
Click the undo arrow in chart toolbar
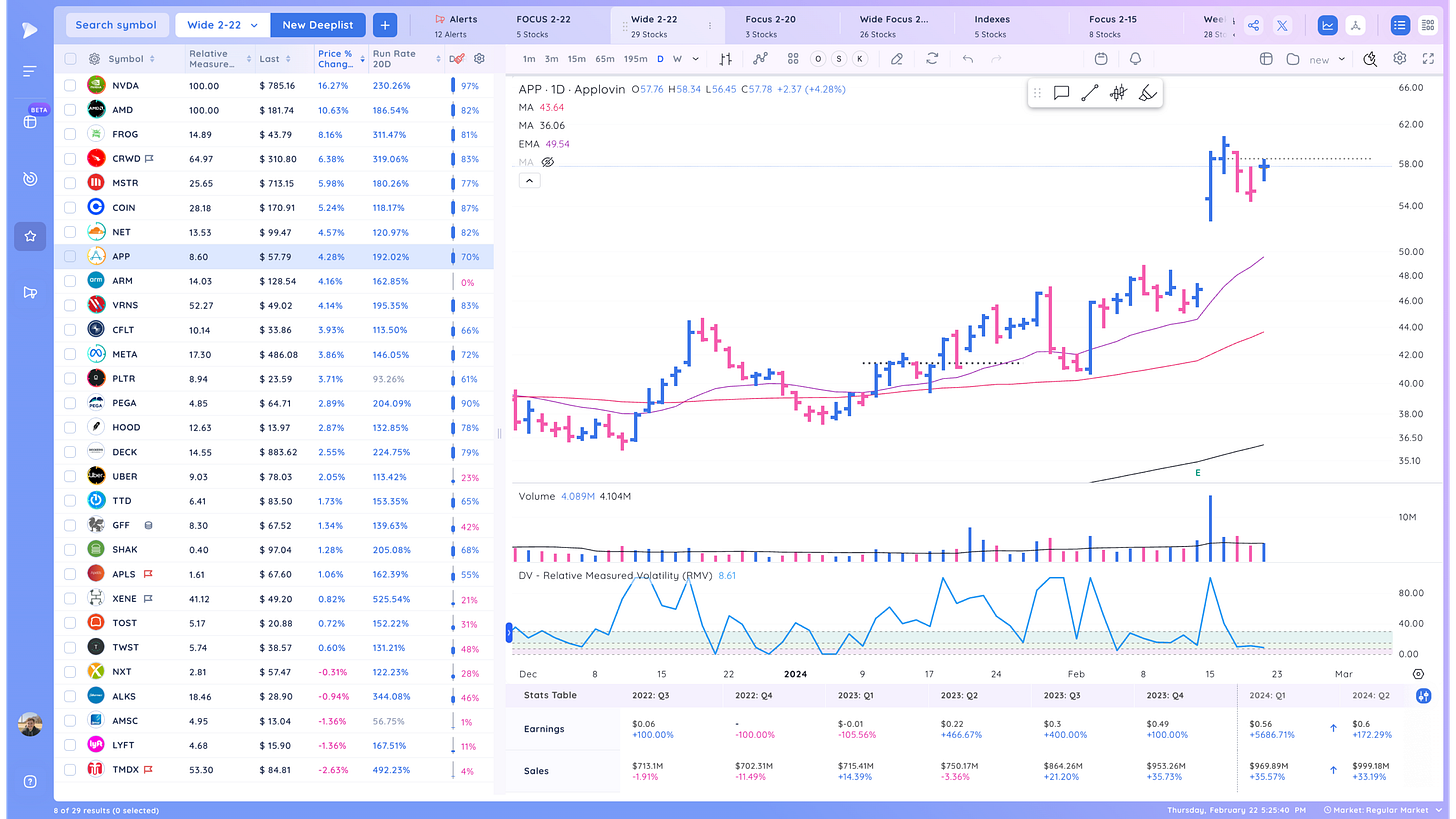pyautogui.click(x=968, y=59)
